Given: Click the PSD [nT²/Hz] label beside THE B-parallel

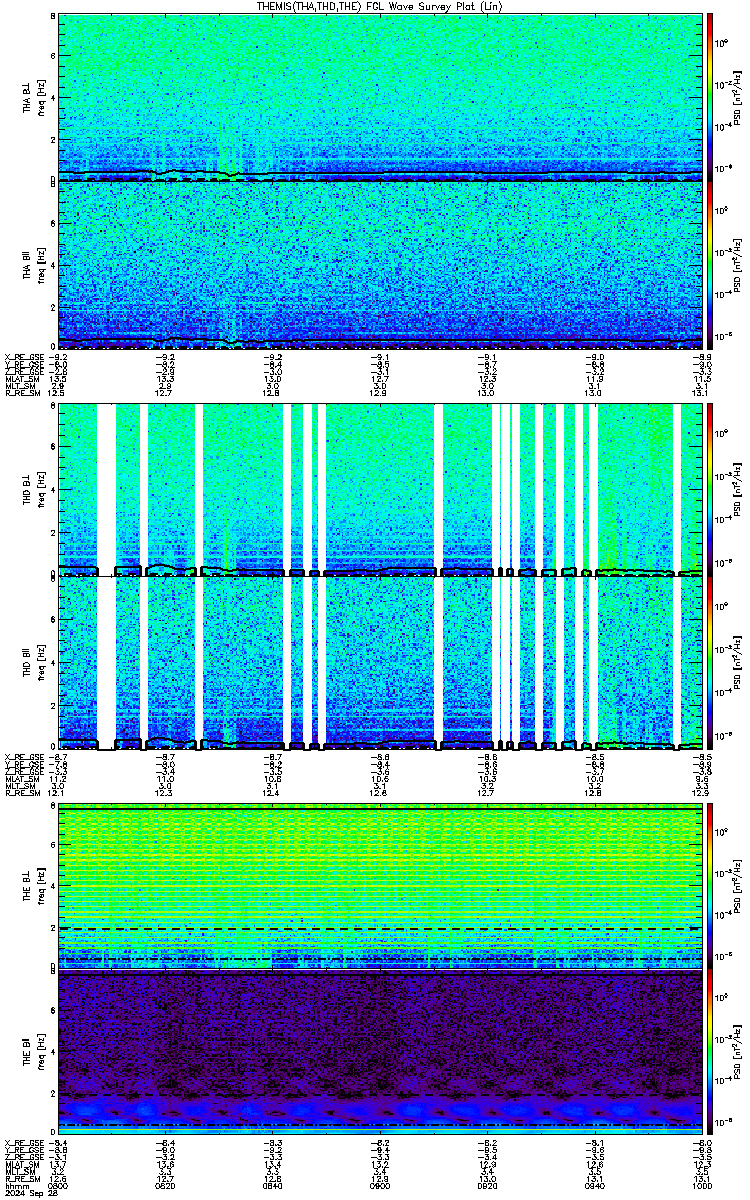Looking at the screenshot, I should (737, 1053).
